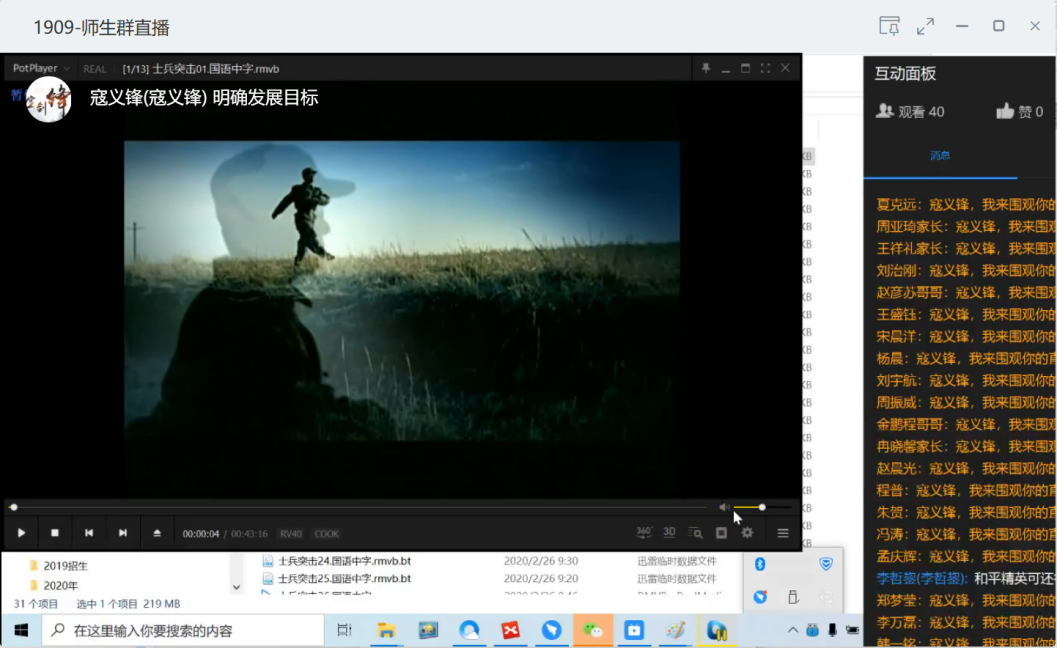Screen dimensions: 1057x648
Task: Select the 2020年 folder in Explorer
Action: pyautogui.click(x=53, y=585)
